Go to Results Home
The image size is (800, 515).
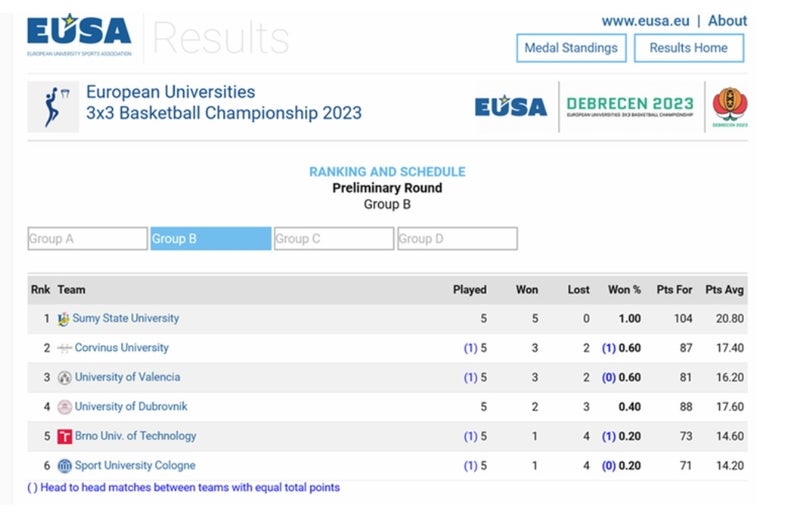(x=688, y=48)
